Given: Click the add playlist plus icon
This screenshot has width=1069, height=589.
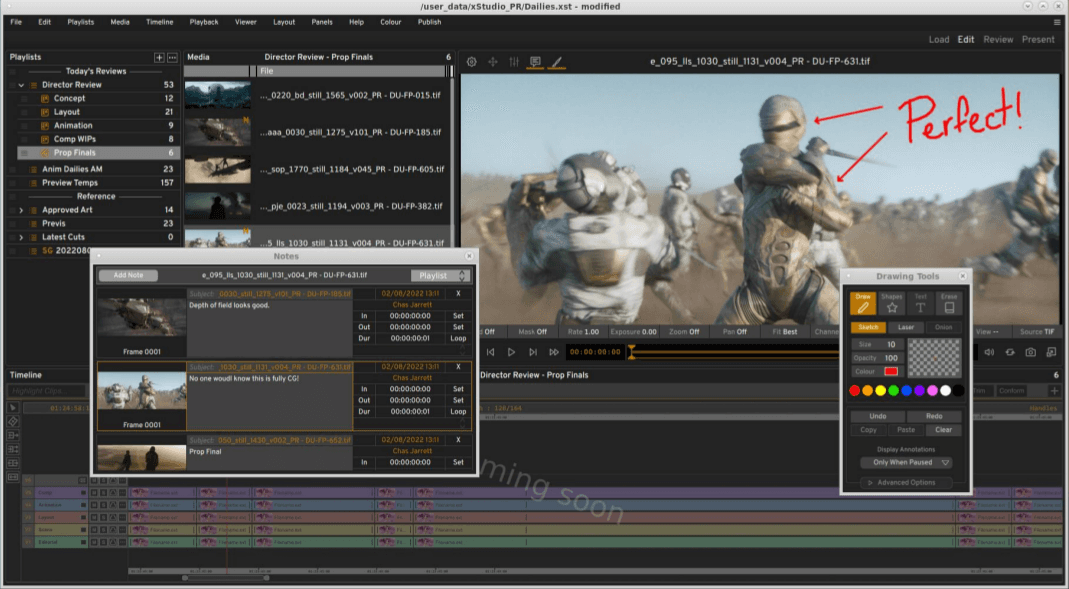Looking at the screenshot, I should tap(159, 57).
